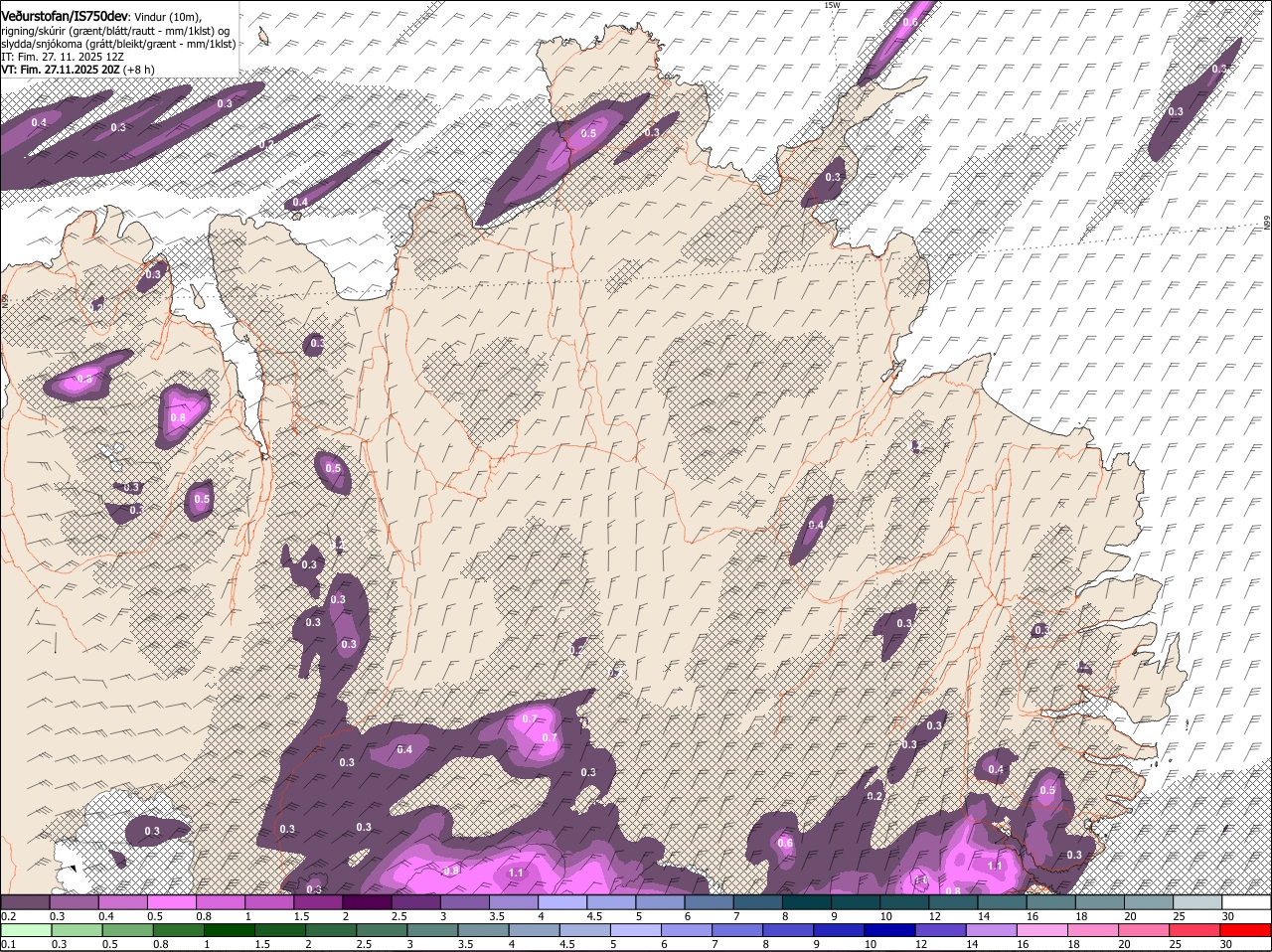Image resolution: width=1272 pixels, height=952 pixels.
Task: Click the 'IT: Fim. 27. 11. 2025 12Z' line
Action: [x=63, y=57]
